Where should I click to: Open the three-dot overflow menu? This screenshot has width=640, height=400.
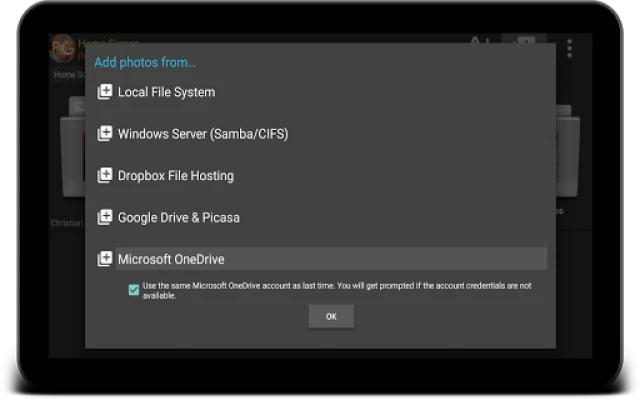(x=569, y=48)
